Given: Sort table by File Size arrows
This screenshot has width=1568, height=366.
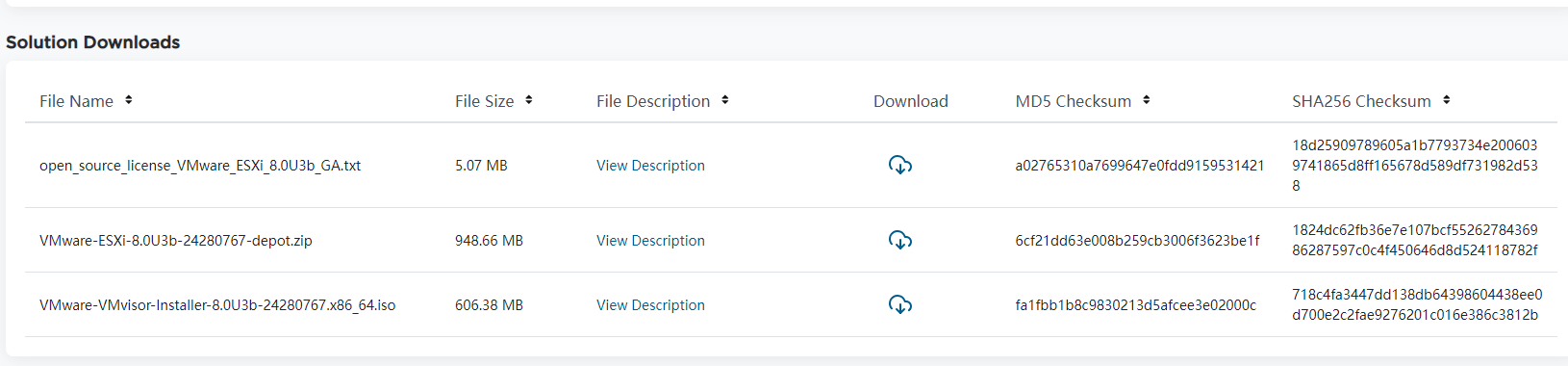Looking at the screenshot, I should click(x=529, y=100).
